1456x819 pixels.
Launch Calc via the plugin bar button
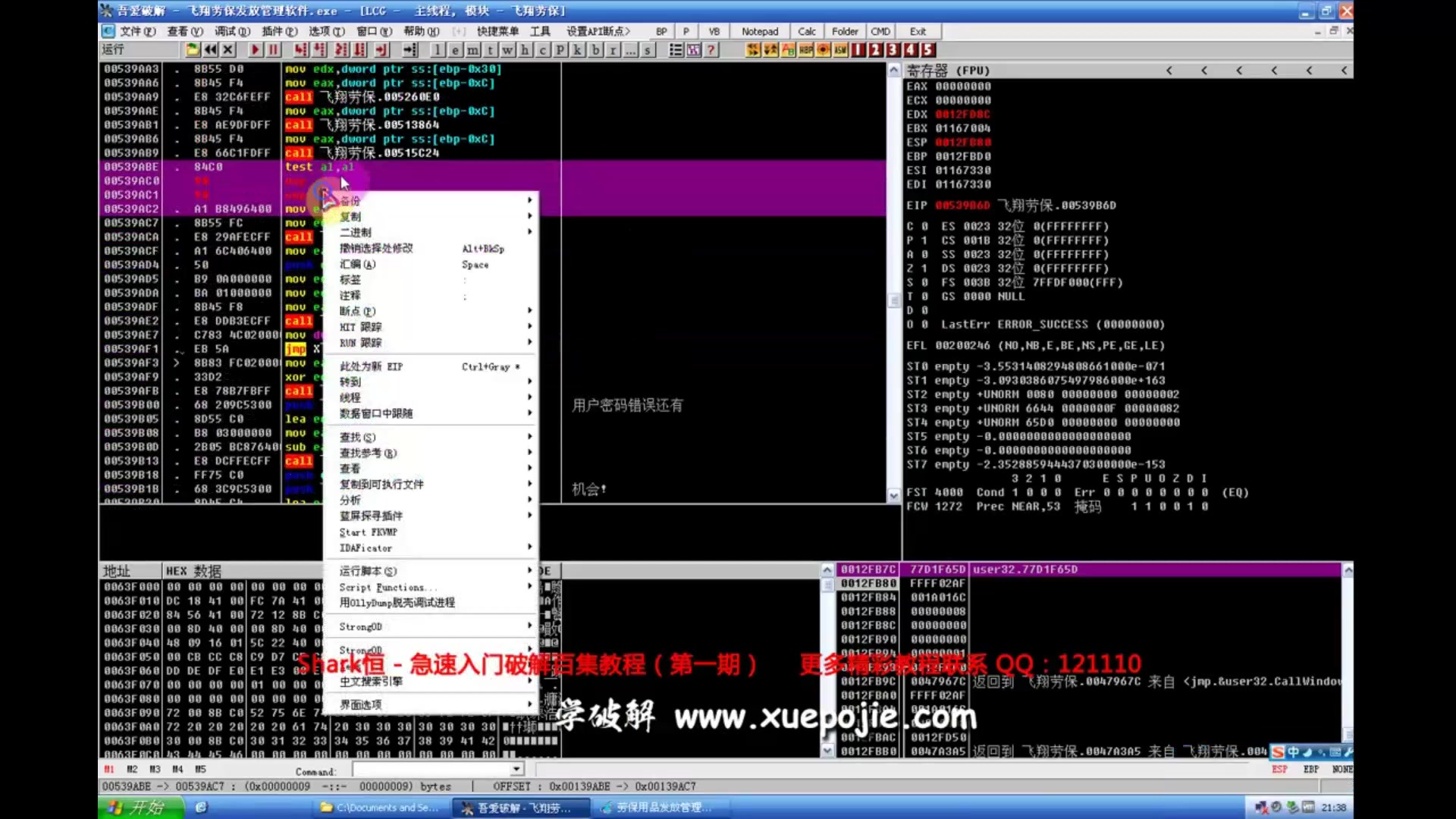[x=806, y=31]
